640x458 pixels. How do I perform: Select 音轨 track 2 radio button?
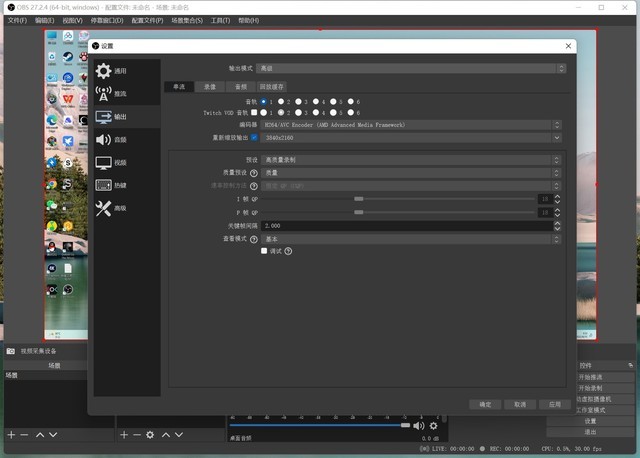point(281,102)
